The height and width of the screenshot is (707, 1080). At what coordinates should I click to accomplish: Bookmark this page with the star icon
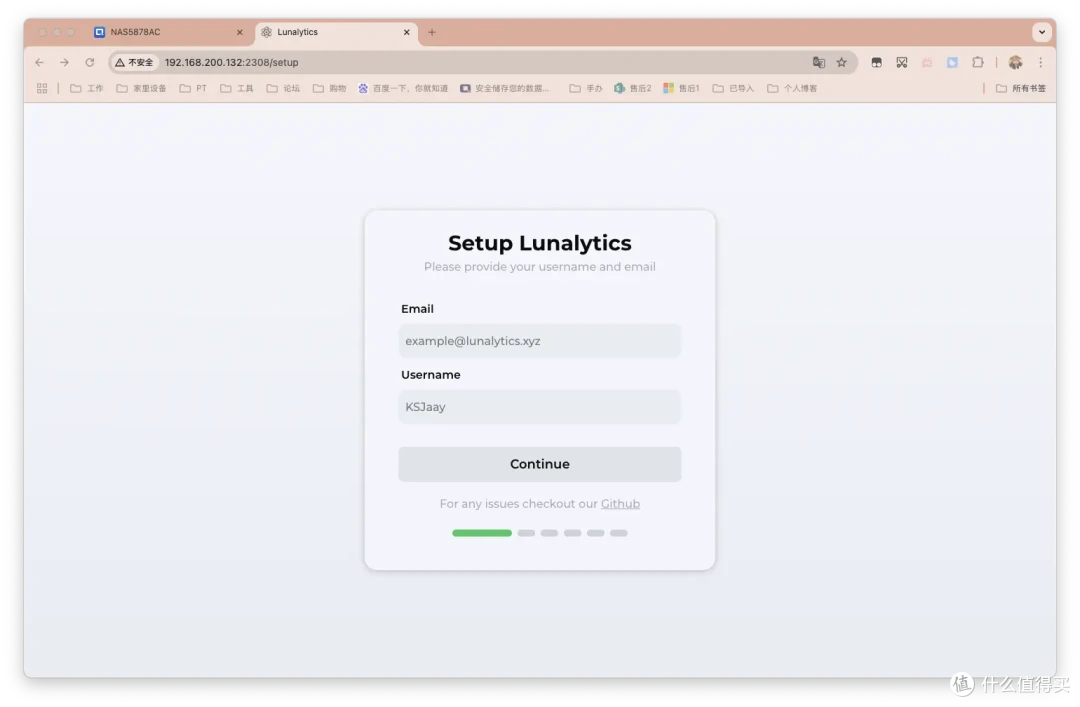[x=842, y=62]
